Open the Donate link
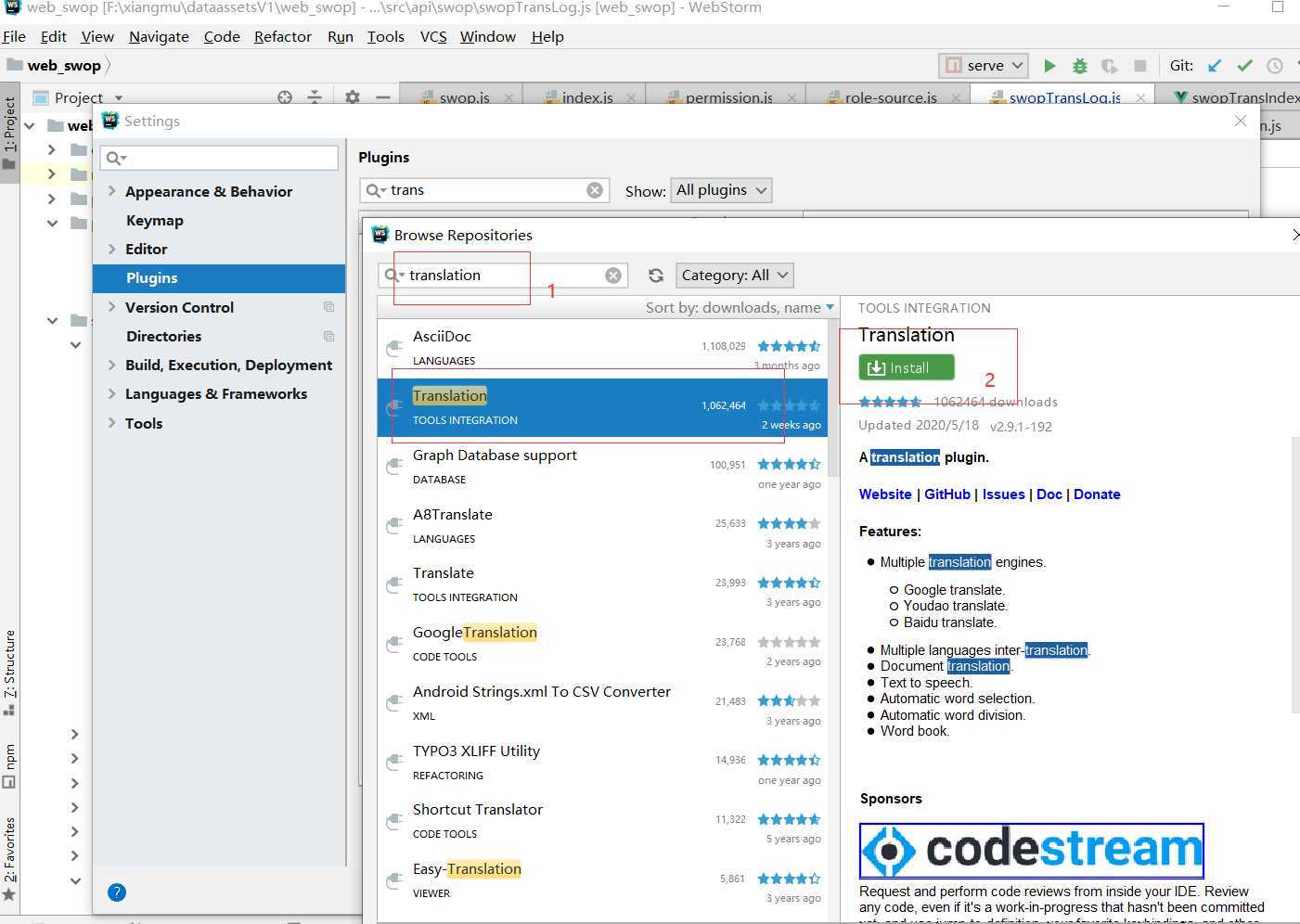Image resolution: width=1300 pixels, height=924 pixels. coord(1097,494)
